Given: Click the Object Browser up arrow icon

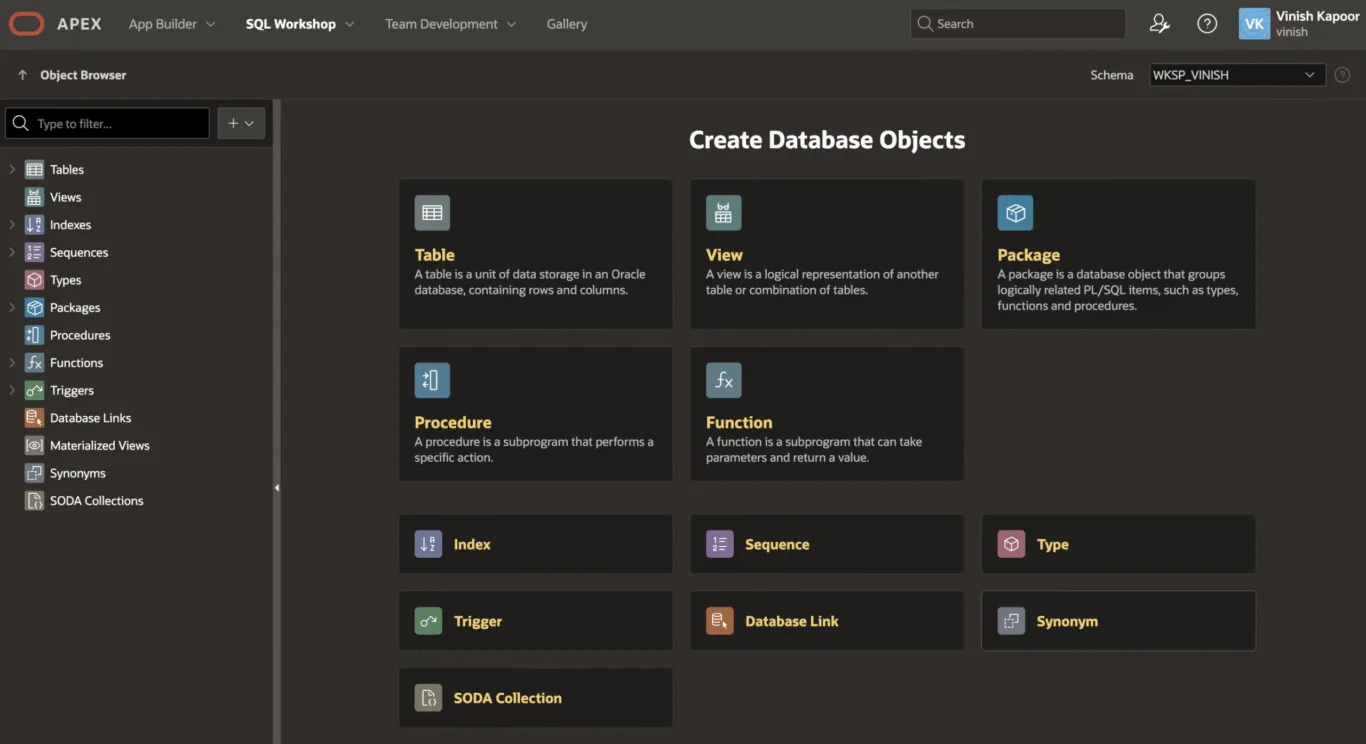Looking at the screenshot, I should pyautogui.click(x=22, y=75).
